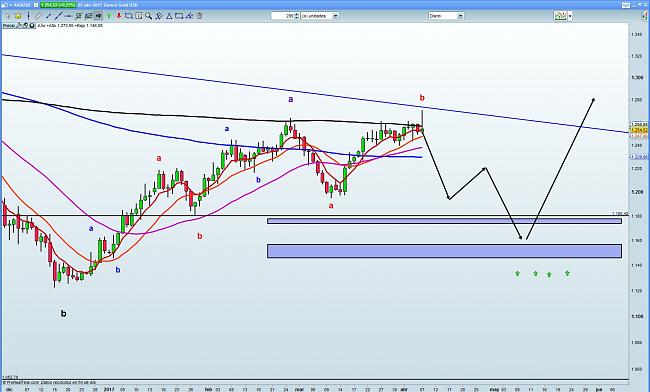Image resolution: width=650 pixels, height=392 pixels.
Task: Click the black 'b' label at bottom left
Action: click(x=63, y=314)
